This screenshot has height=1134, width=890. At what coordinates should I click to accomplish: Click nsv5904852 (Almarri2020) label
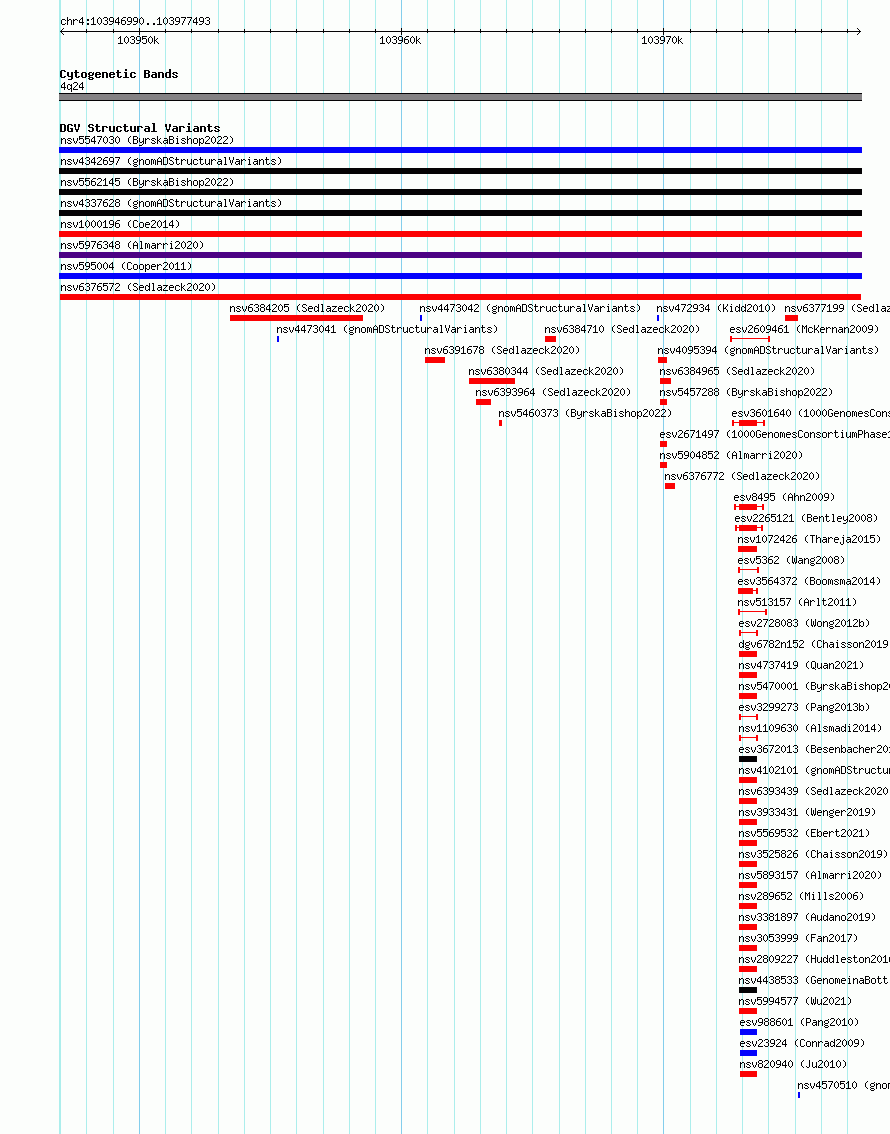click(731, 455)
